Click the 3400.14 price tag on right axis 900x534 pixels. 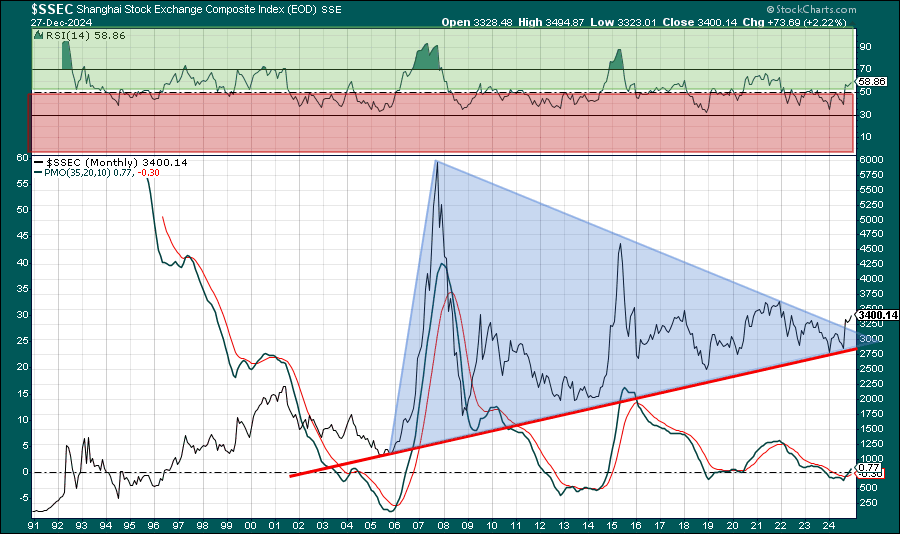click(878, 315)
